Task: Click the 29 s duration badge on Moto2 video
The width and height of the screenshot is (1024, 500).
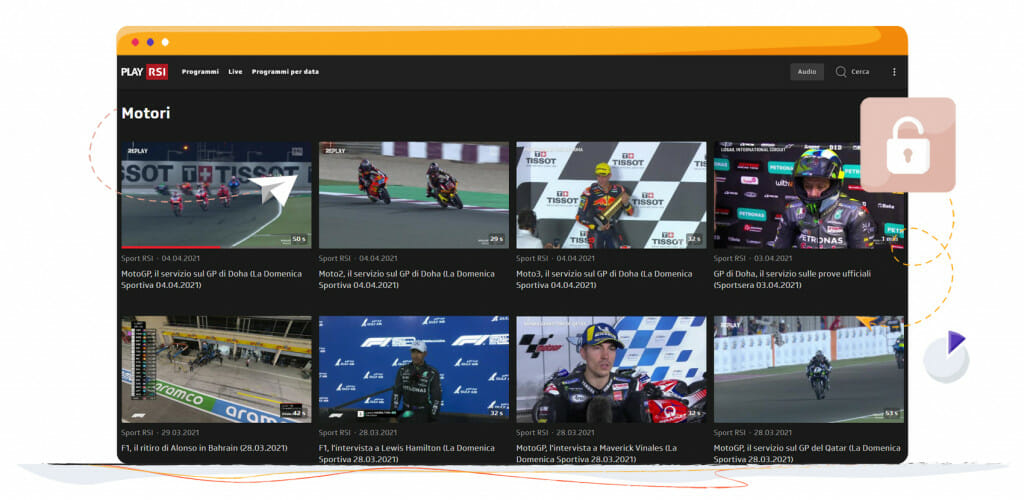Action: [497, 239]
